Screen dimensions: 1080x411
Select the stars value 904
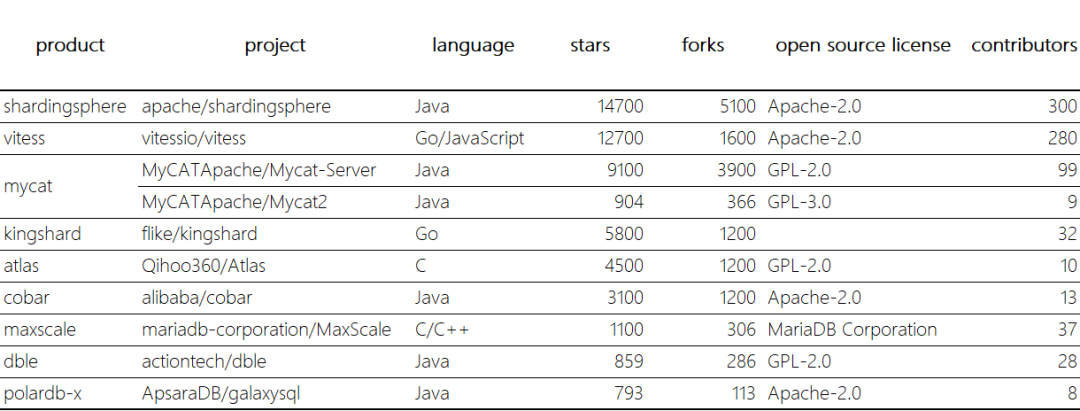click(630, 202)
